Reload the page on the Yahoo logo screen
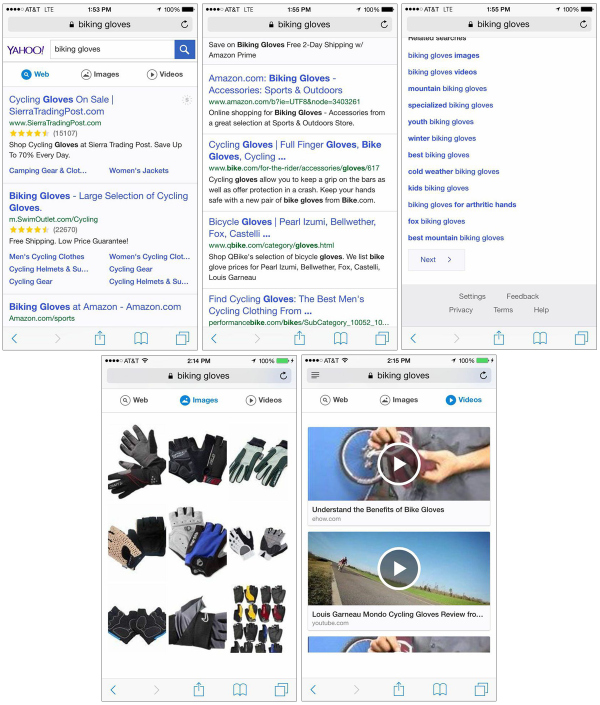600x705 pixels. click(184, 25)
